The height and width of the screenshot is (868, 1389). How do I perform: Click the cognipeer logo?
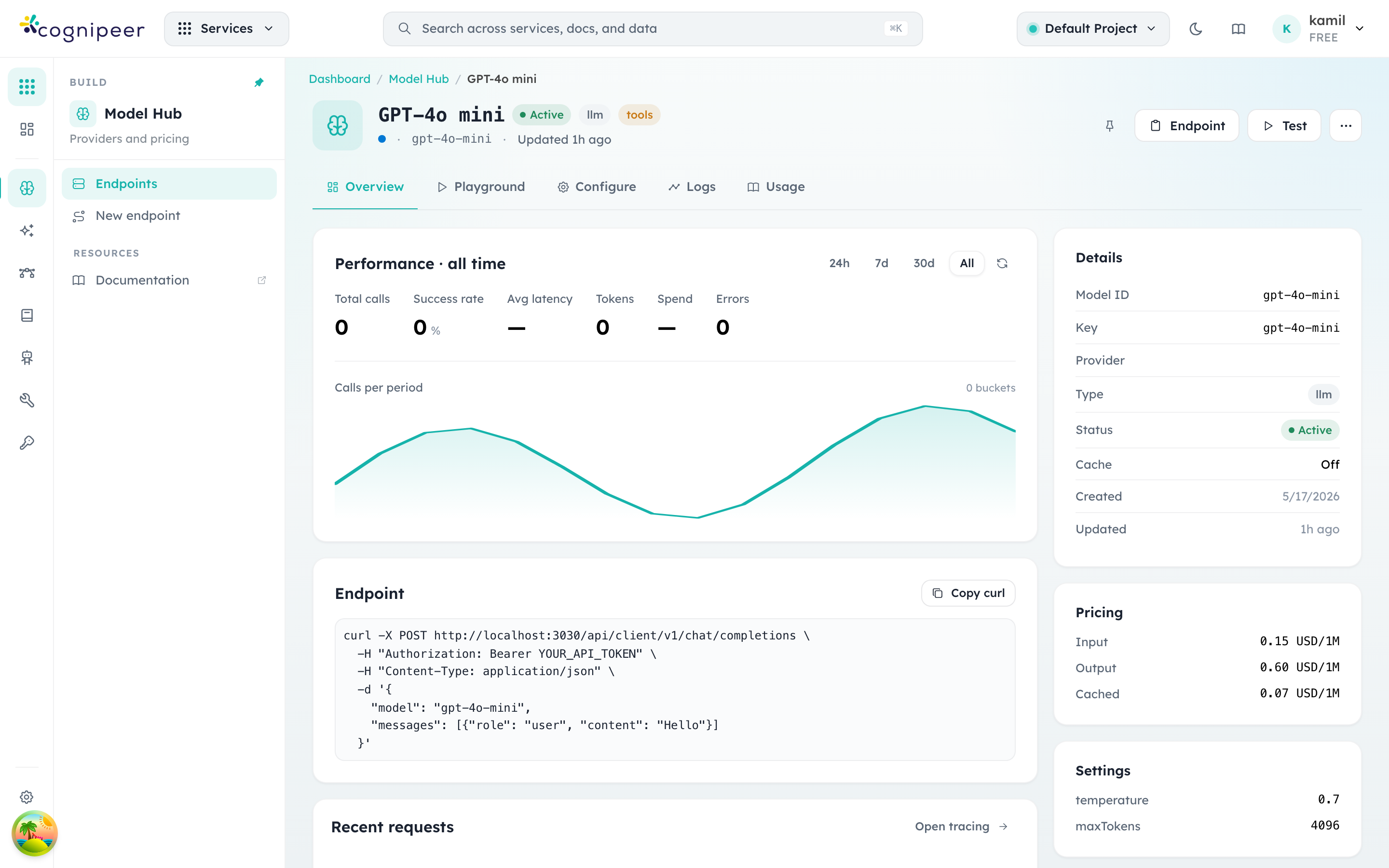(82, 29)
